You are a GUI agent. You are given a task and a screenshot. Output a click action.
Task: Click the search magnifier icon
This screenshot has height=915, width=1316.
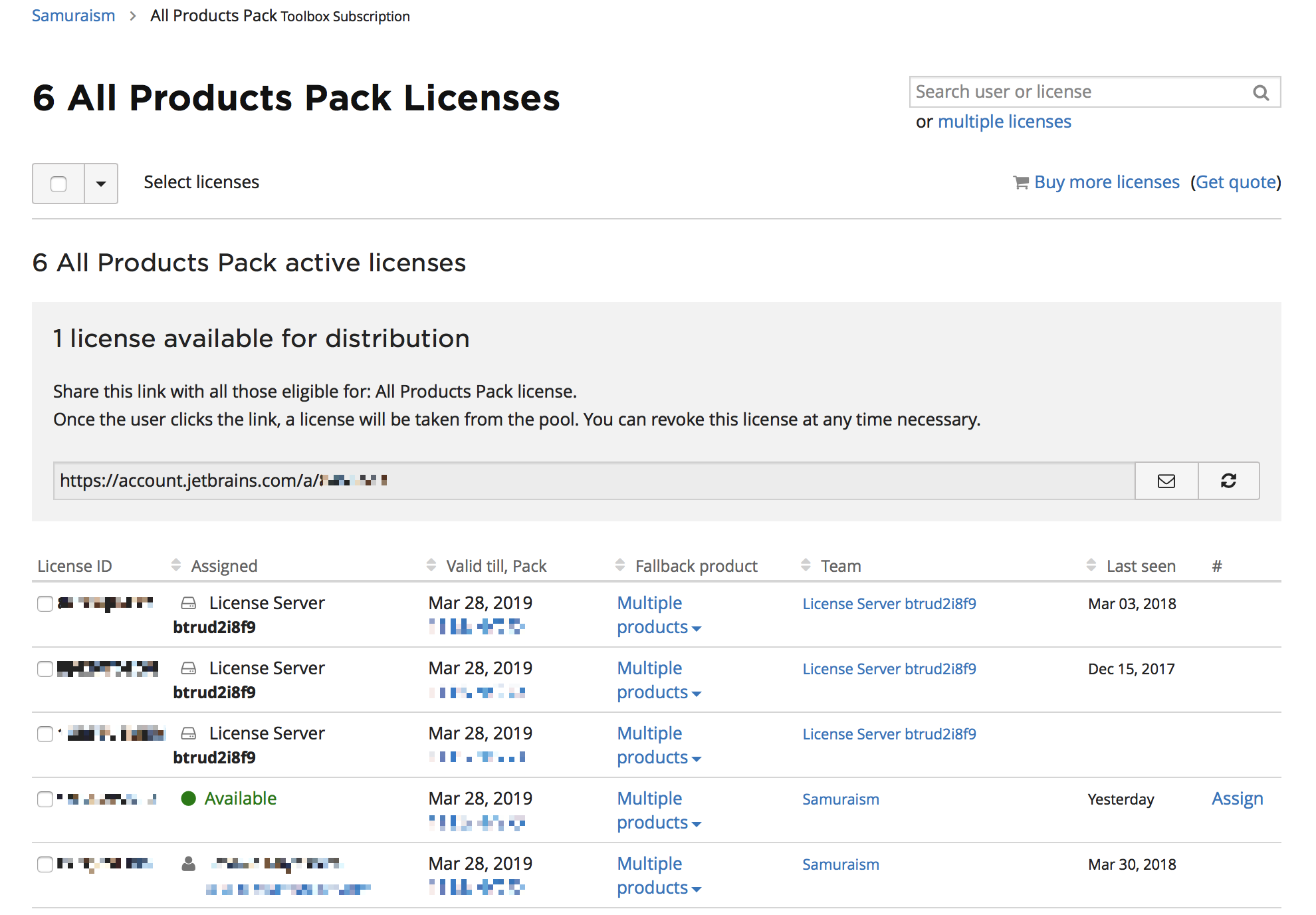pos(1261,92)
